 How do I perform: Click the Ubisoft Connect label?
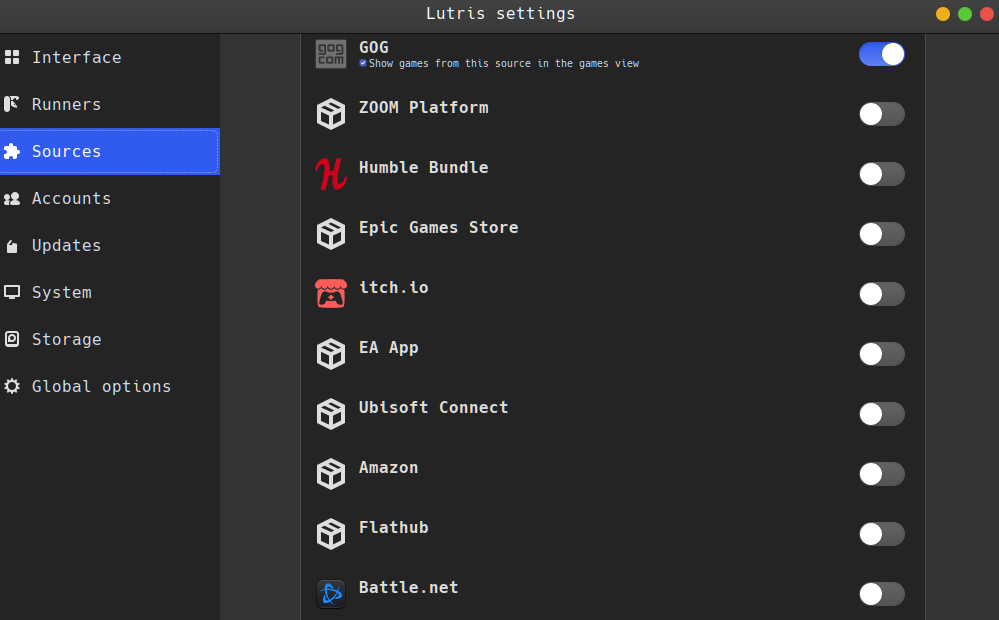click(x=433, y=407)
